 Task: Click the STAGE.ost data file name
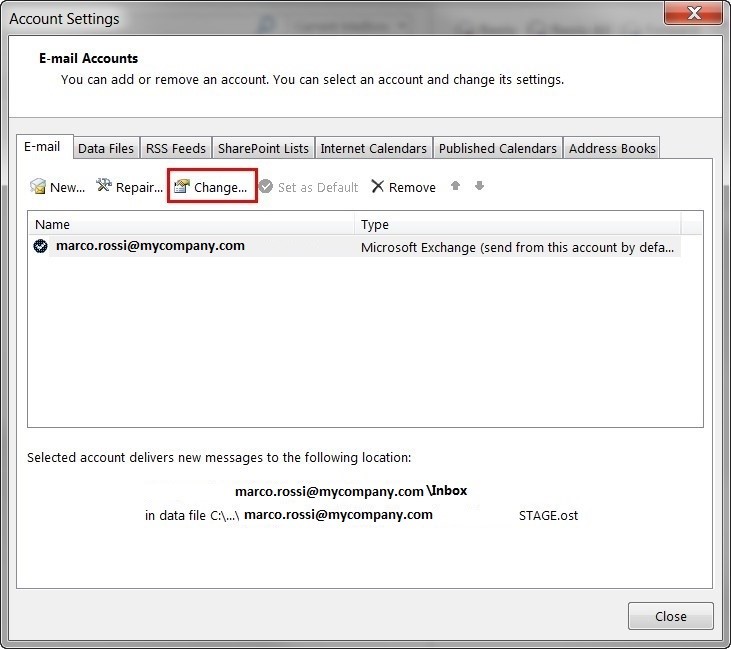(x=548, y=515)
